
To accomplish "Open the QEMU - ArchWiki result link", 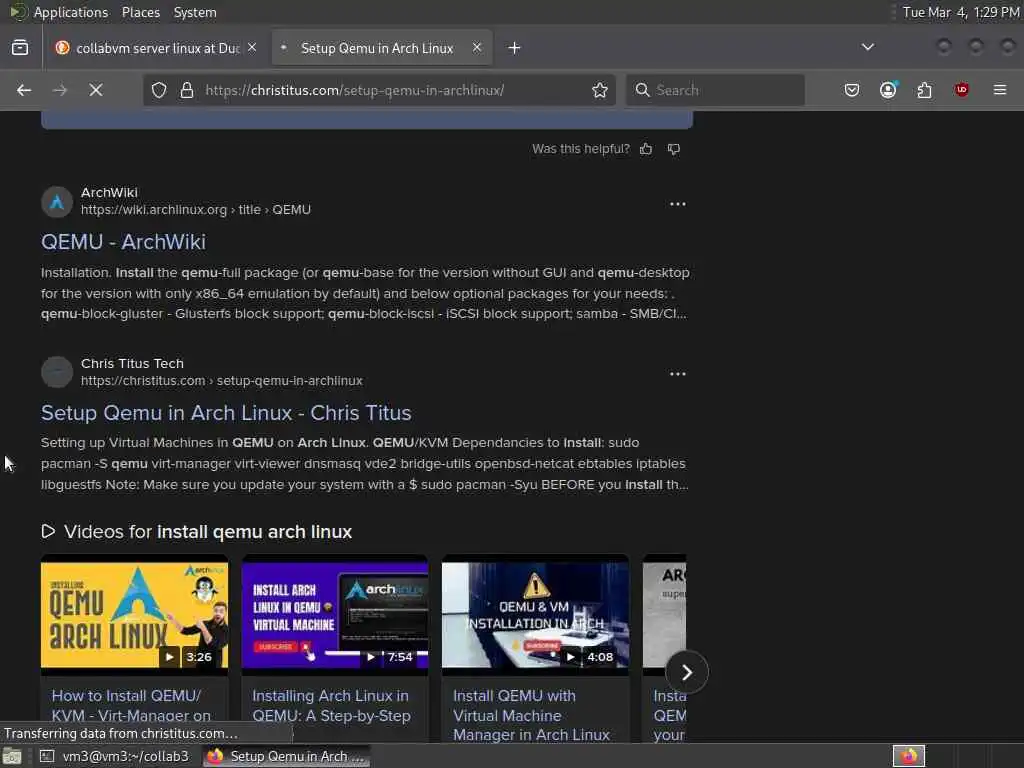I will pyautogui.click(x=123, y=242).
